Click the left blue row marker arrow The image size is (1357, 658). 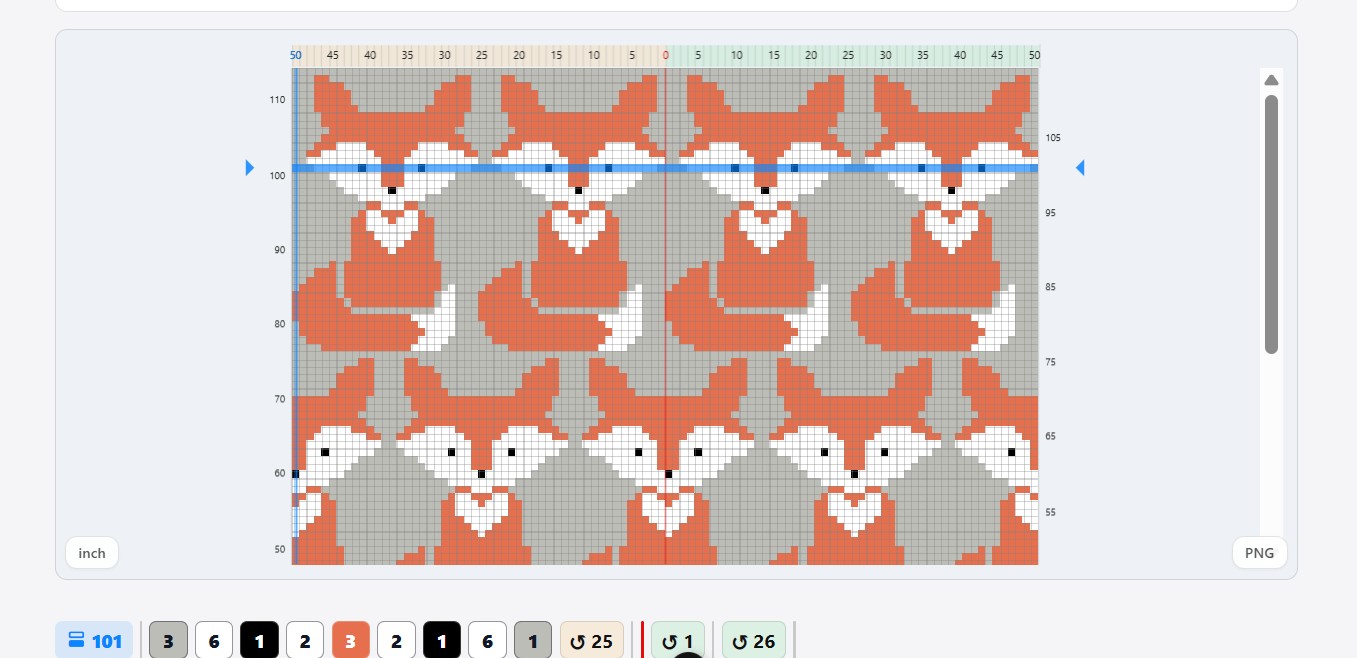pos(250,168)
